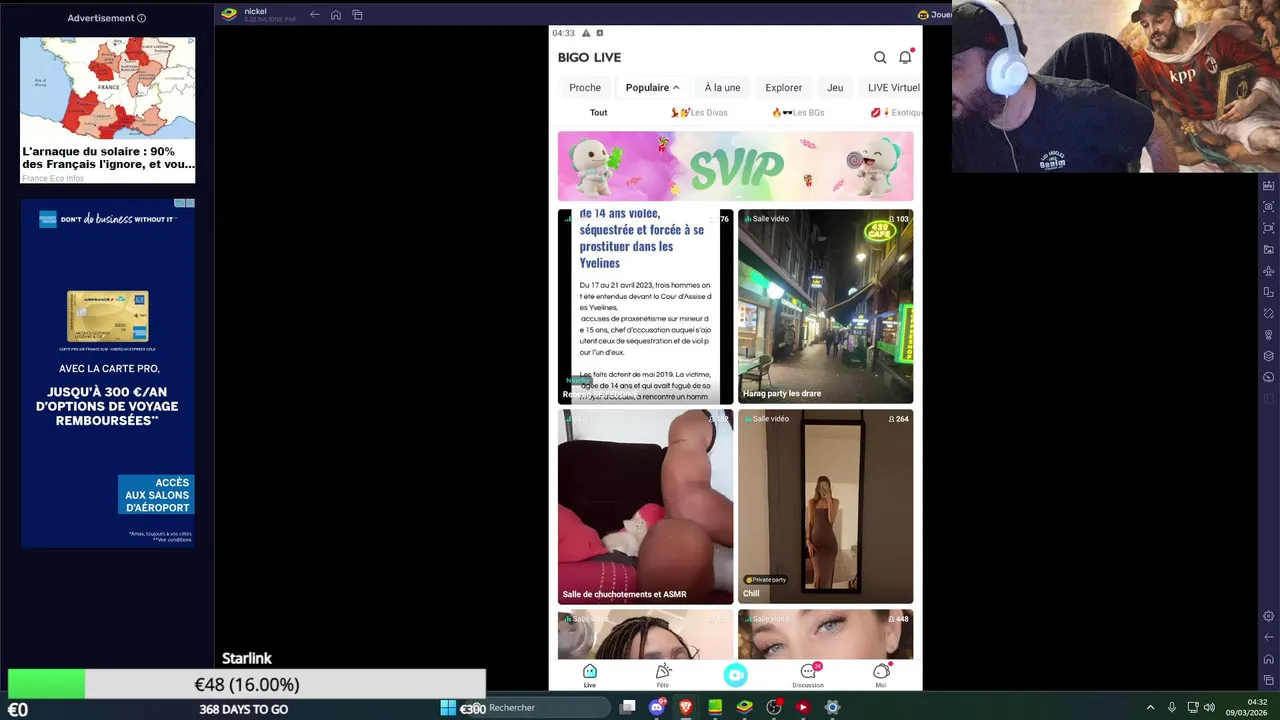Screen dimensions: 1280x720
Task: Open the media folder icon in BlueStacks sidebar
Action: pos(1269,249)
